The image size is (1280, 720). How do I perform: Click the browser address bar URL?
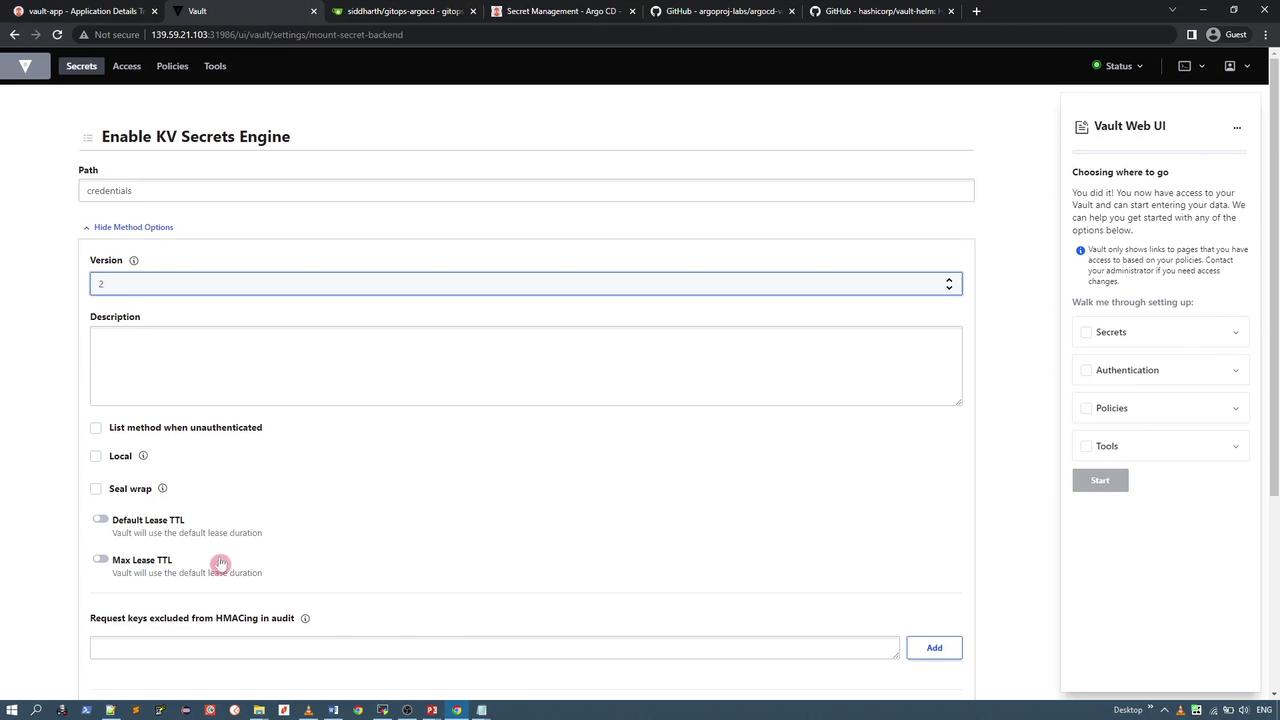(x=277, y=35)
